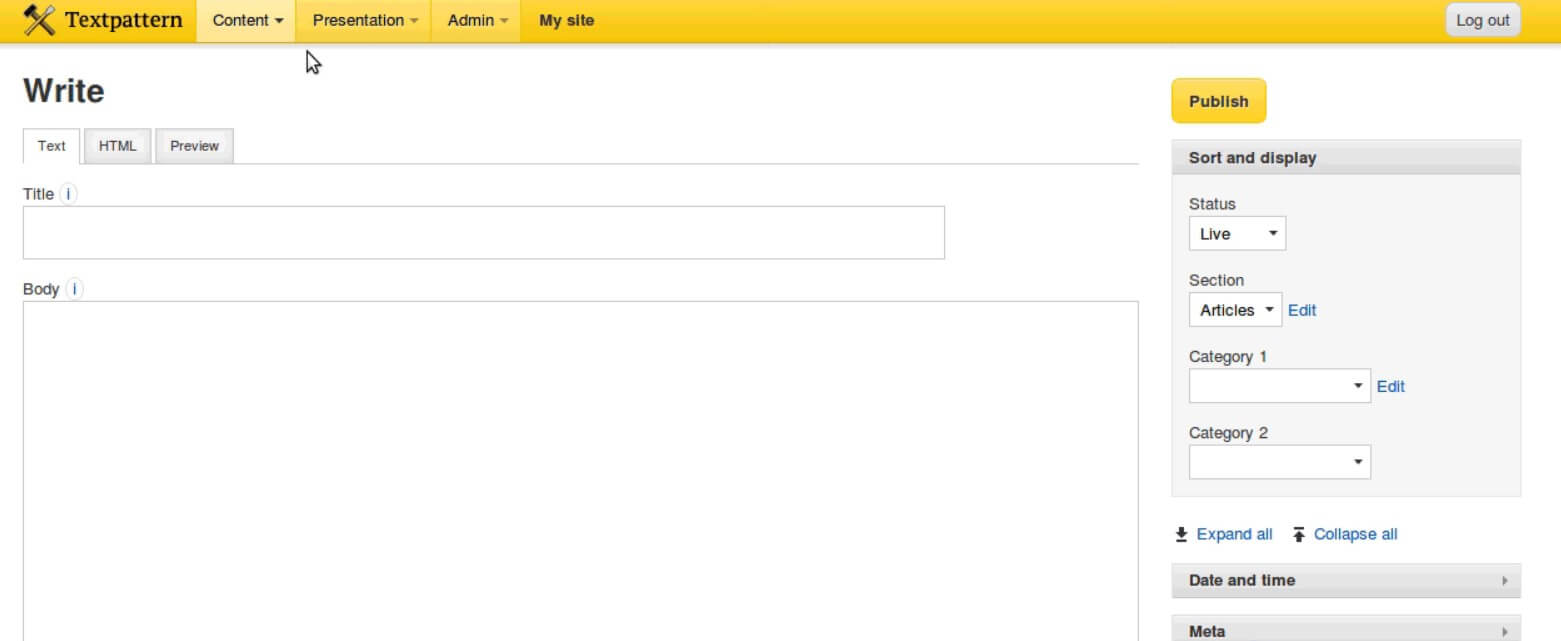1561x641 pixels.
Task: Click the Body help info icon
Action: point(74,289)
